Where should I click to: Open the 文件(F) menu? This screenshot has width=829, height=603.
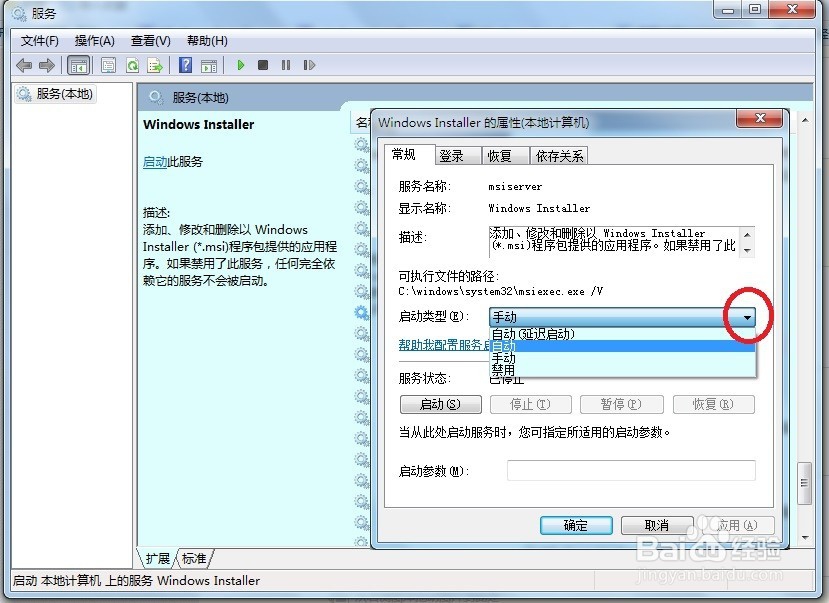click(x=40, y=41)
